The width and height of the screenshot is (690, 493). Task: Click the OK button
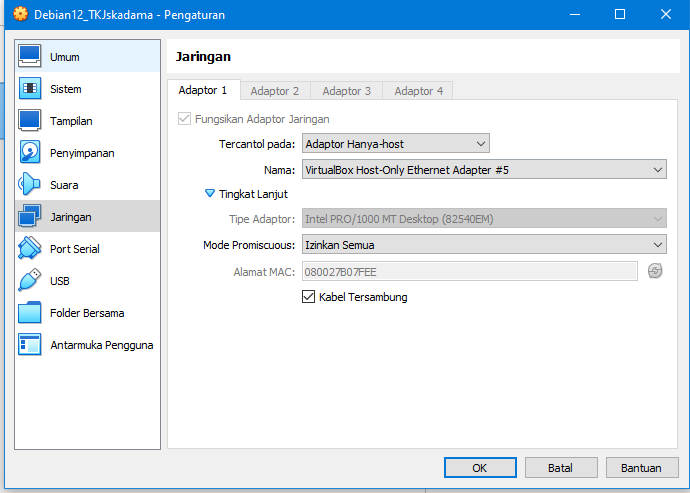[x=480, y=467]
